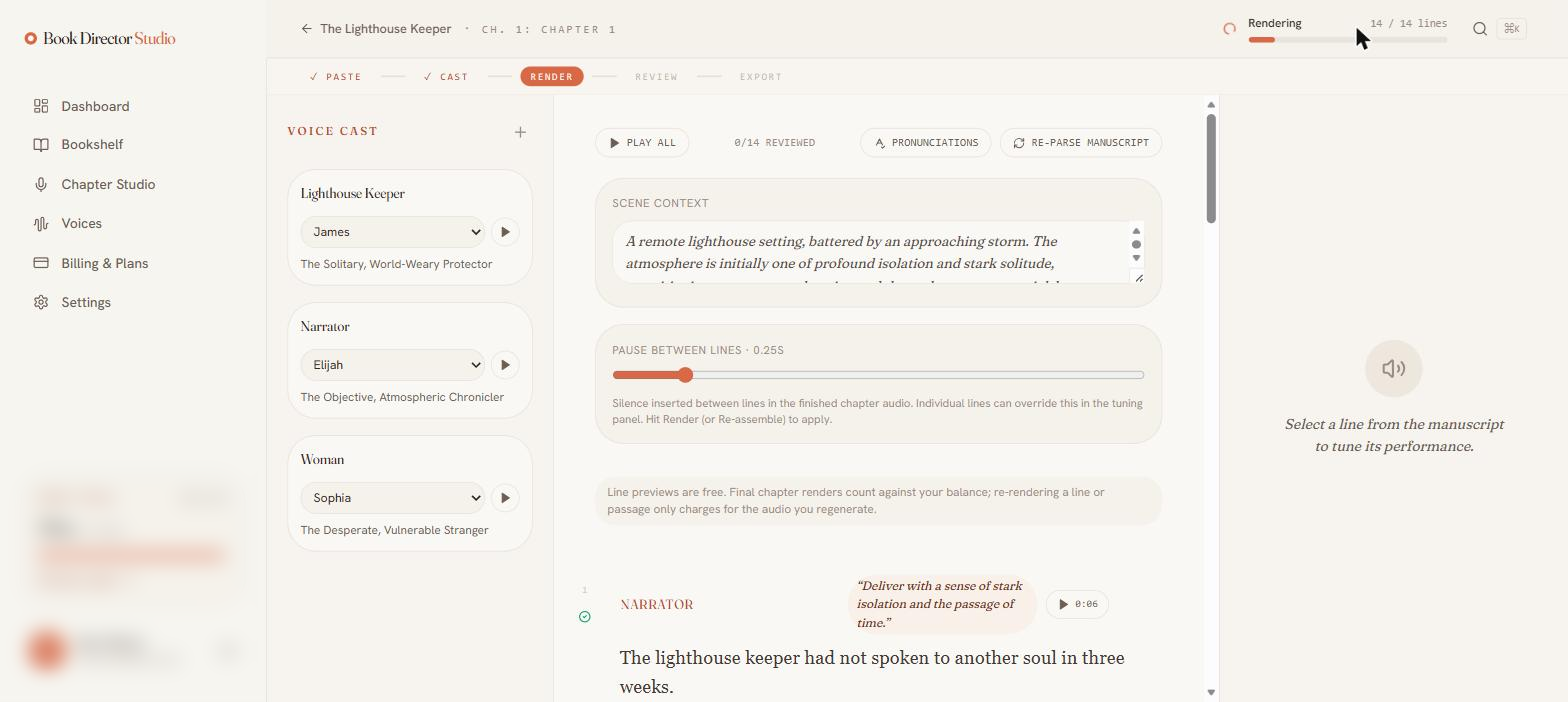Click the NARRATOR label on line 1
The height and width of the screenshot is (702, 1568).
[x=657, y=605]
